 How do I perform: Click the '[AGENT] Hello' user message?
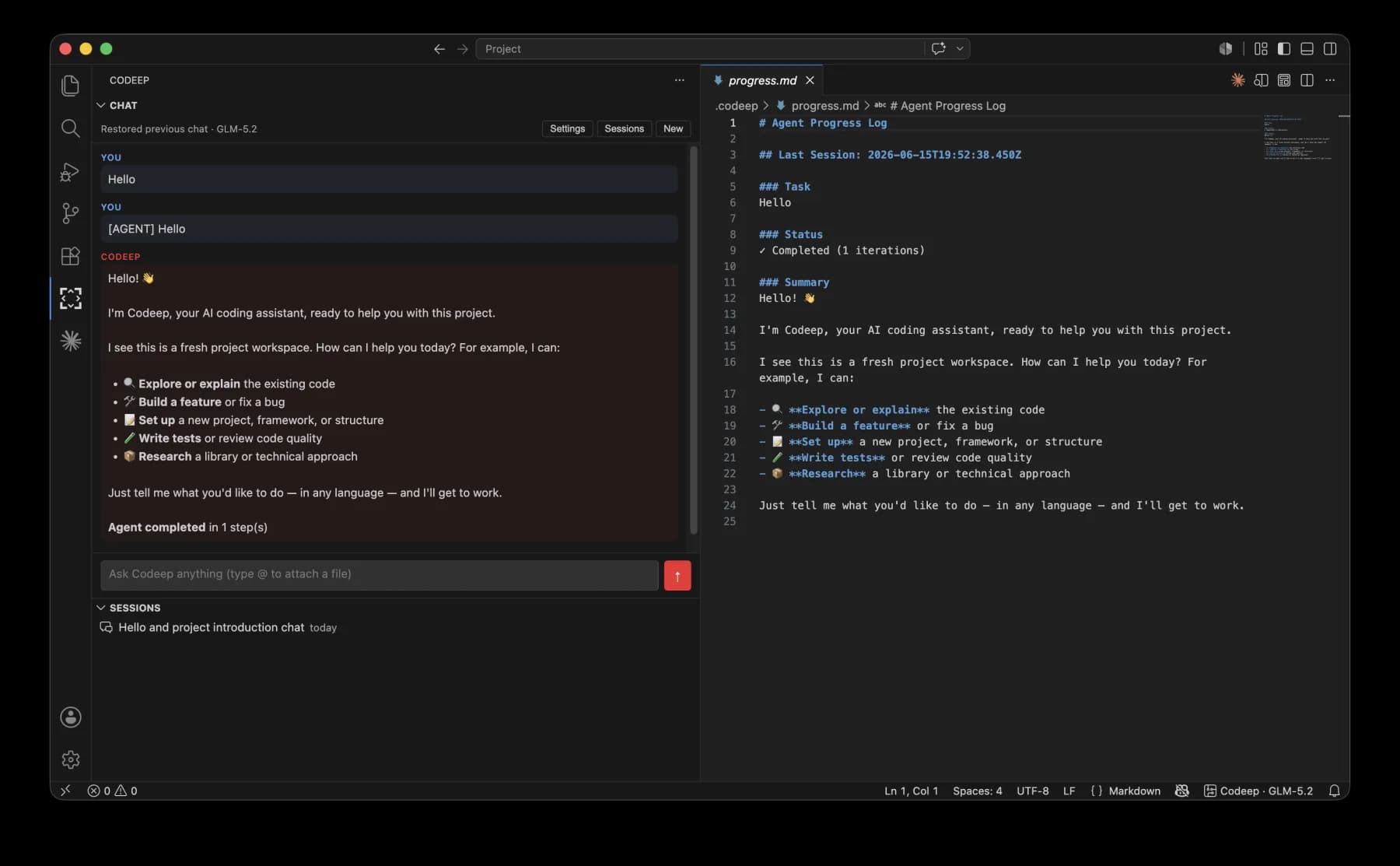389,230
